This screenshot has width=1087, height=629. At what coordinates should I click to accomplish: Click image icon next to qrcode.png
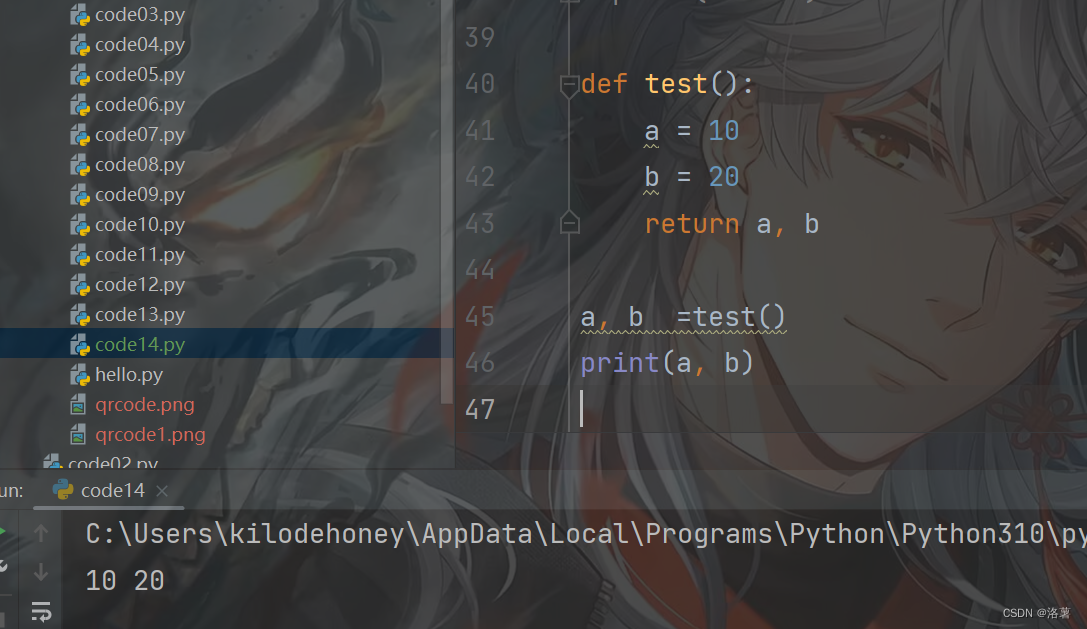[x=78, y=405]
